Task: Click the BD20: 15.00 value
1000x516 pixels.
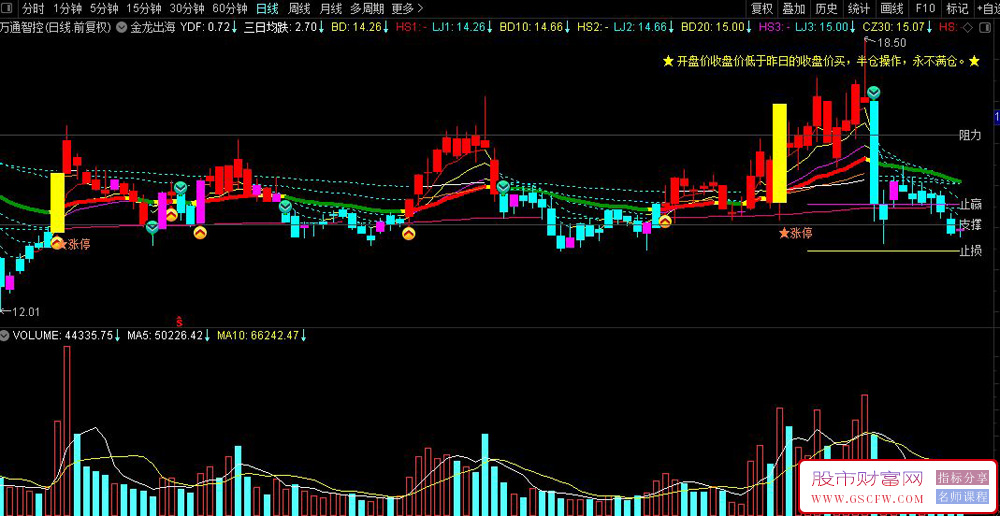Action: (x=716, y=27)
